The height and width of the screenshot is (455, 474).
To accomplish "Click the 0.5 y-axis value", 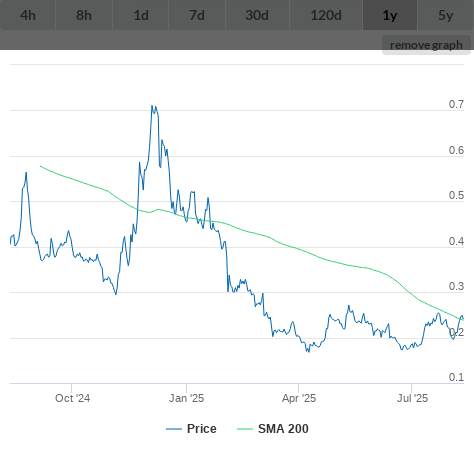I will 456,195.
